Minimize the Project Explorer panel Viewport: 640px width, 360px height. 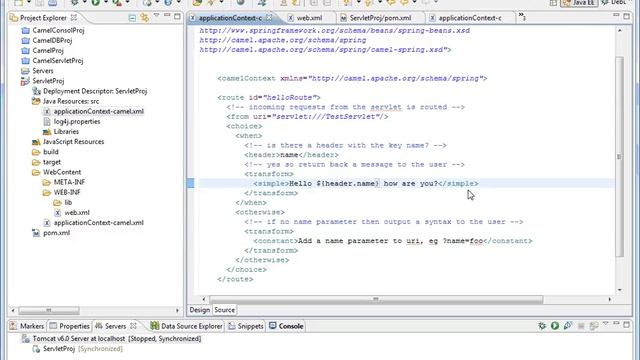point(167,16)
